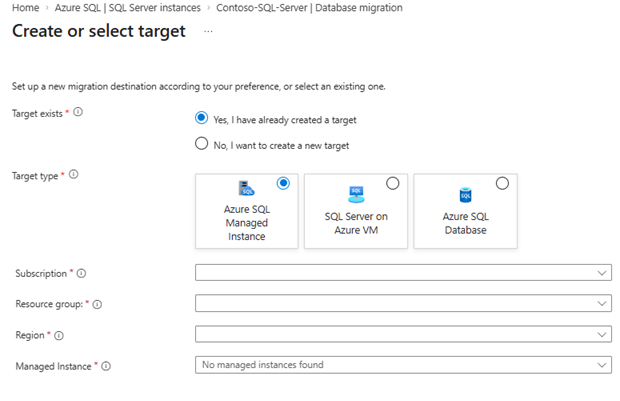This screenshot has height=401, width=620.
Task: Click the info icon beside Managed Instance label
Action: coord(106,366)
